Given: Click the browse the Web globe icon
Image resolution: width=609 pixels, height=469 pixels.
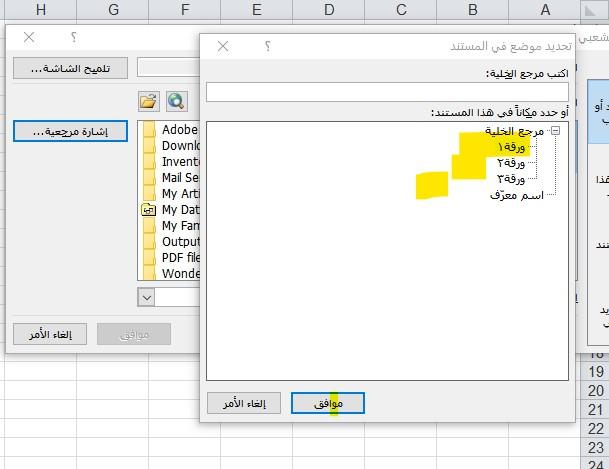Looking at the screenshot, I should tap(176, 101).
